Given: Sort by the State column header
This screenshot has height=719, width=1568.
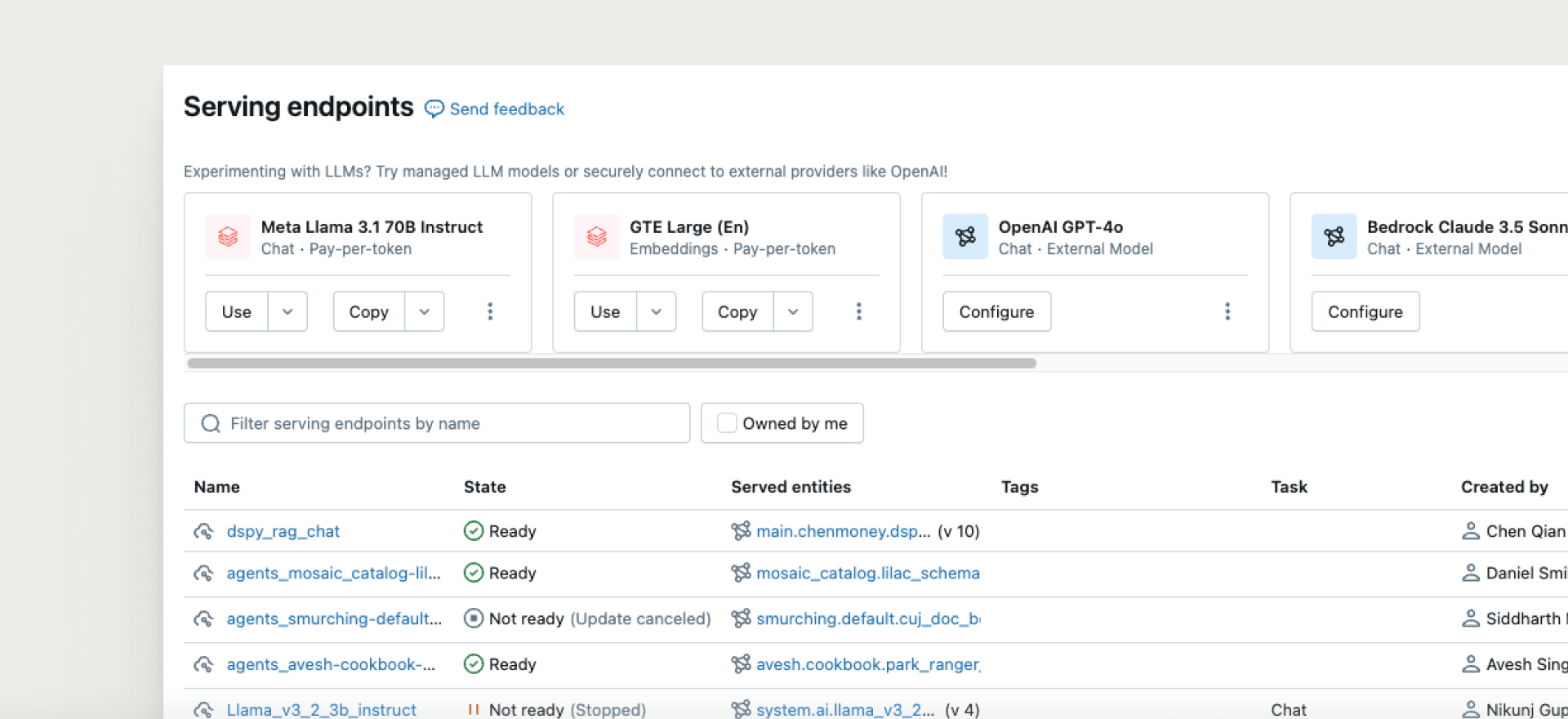Looking at the screenshot, I should pos(484,487).
